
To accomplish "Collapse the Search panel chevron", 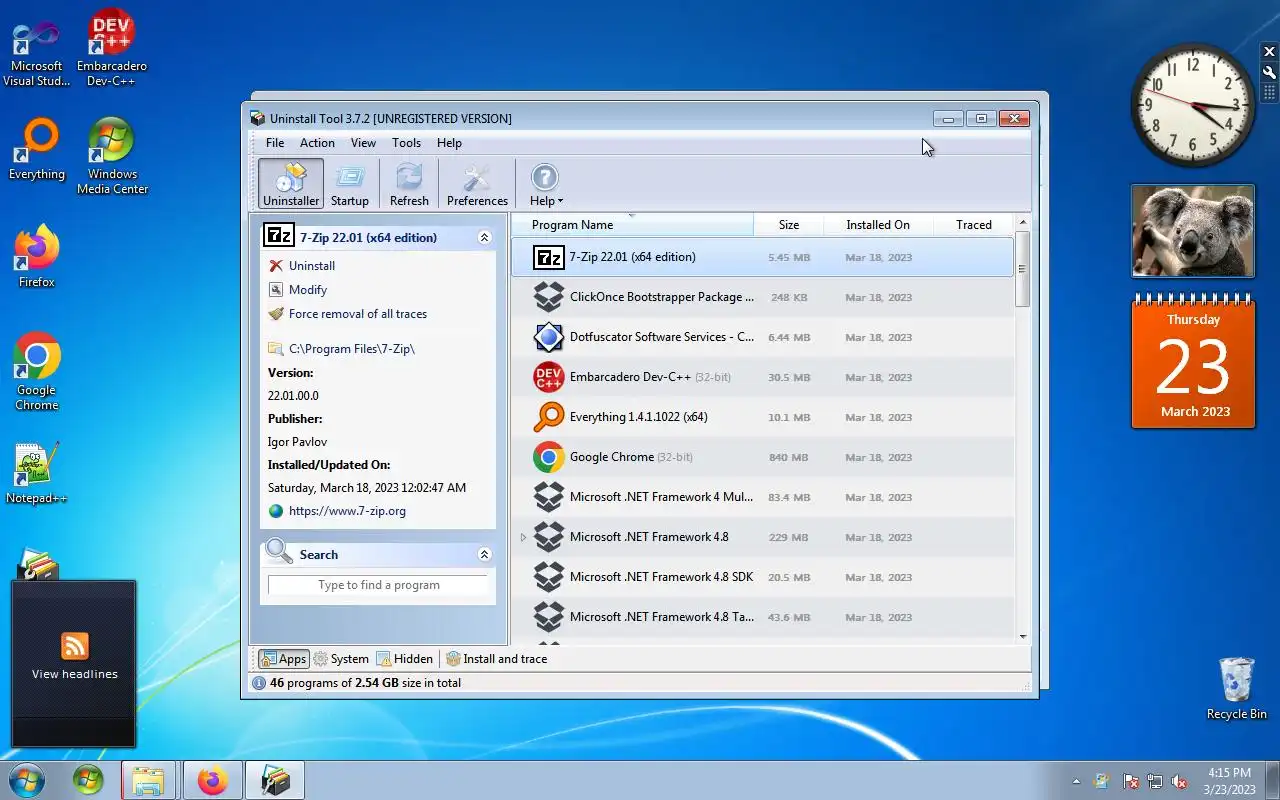I will (x=484, y=555).
